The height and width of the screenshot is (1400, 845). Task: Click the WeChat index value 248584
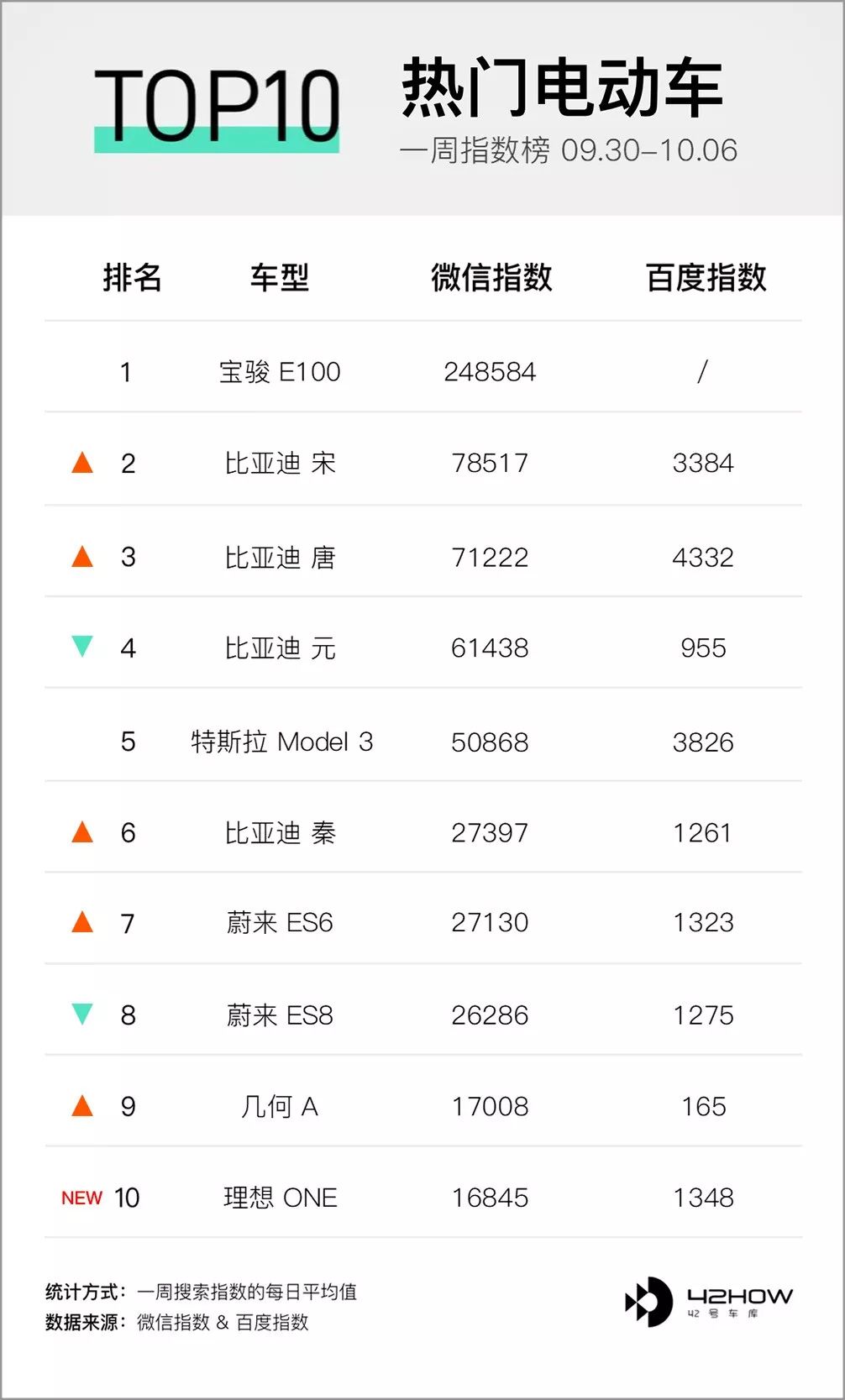point(490,371)
